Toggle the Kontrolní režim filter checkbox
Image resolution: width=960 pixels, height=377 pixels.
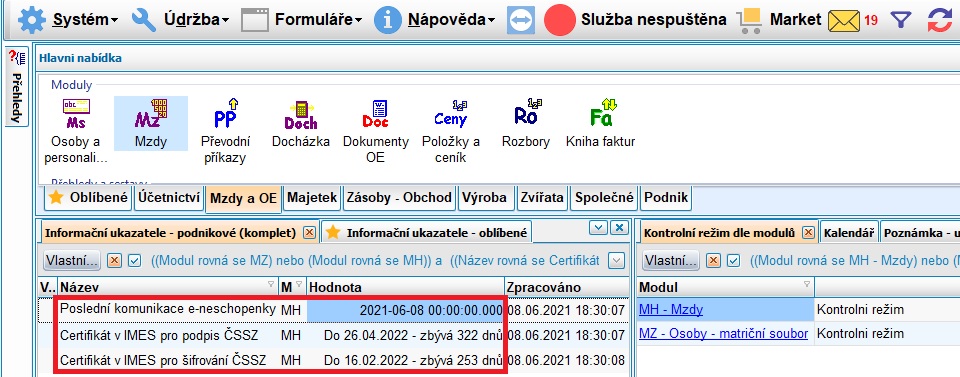(733, 261)
